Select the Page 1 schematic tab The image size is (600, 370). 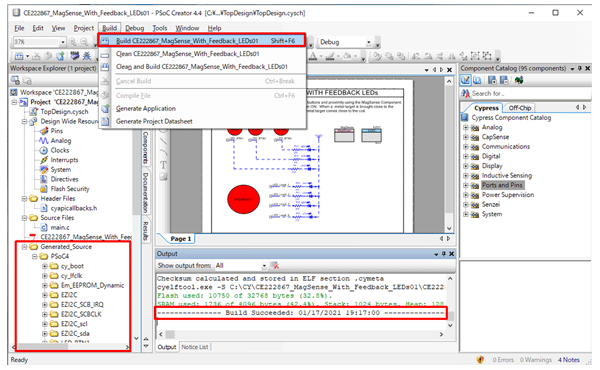[181, 239]
